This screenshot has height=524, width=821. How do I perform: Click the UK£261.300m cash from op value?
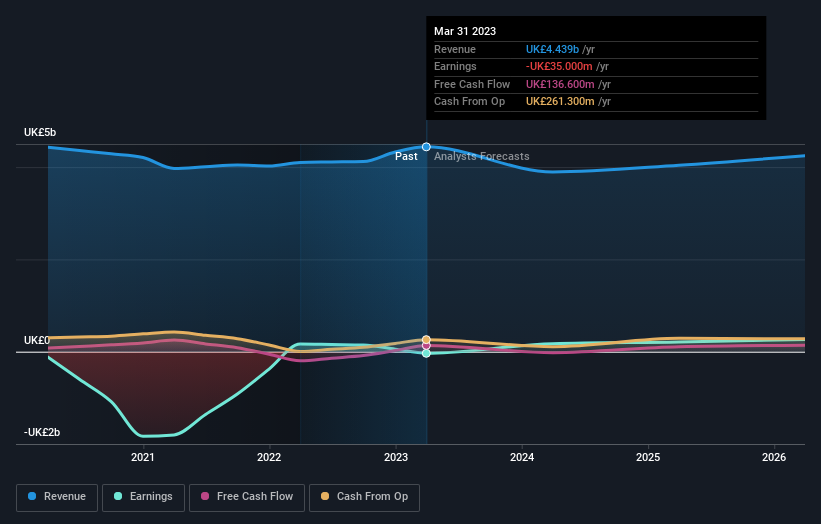[560, 102]
